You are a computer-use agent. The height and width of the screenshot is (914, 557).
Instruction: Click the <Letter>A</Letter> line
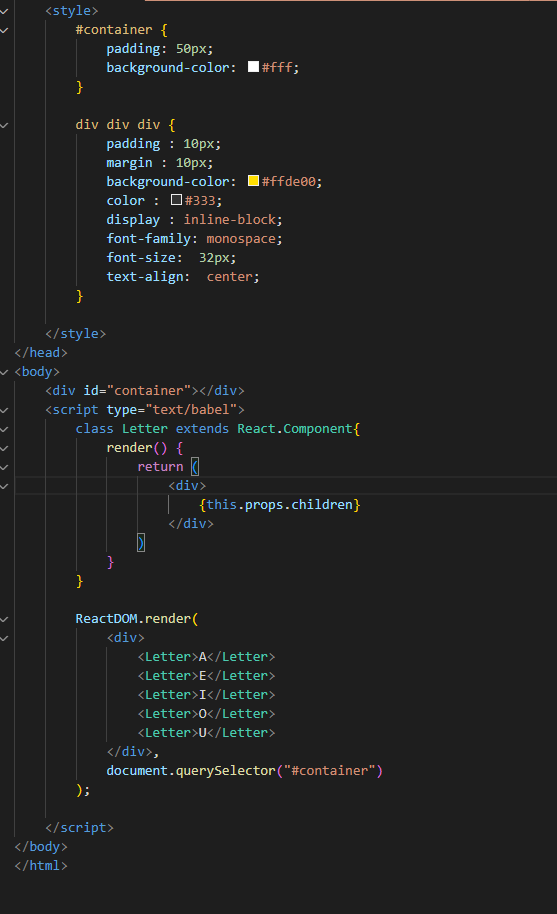[x=206, y=657]
